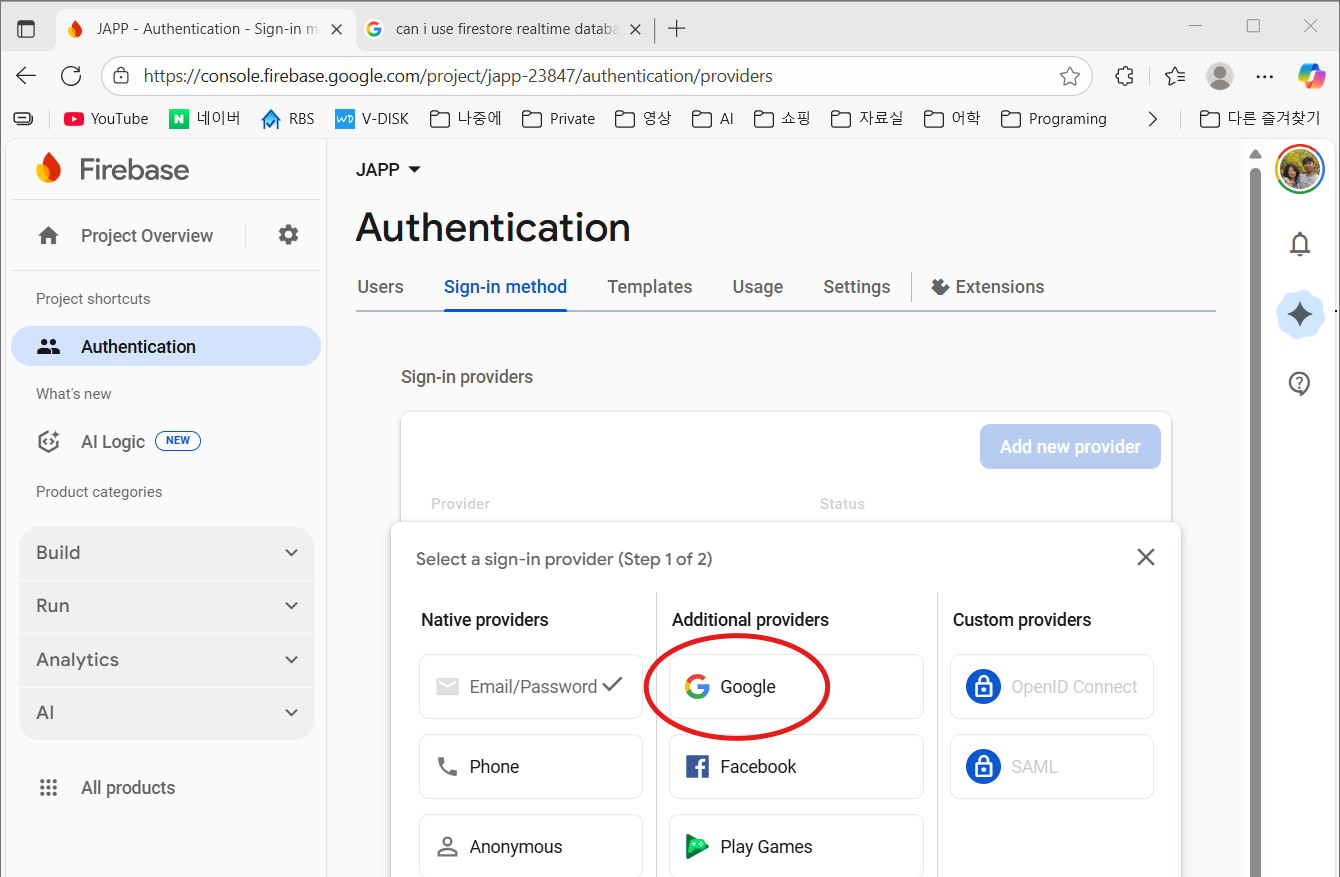Viewport: 1340px width, 877px height.
Task: Click the NEW badge beside AI Logic
Action: tap(178, 441)
